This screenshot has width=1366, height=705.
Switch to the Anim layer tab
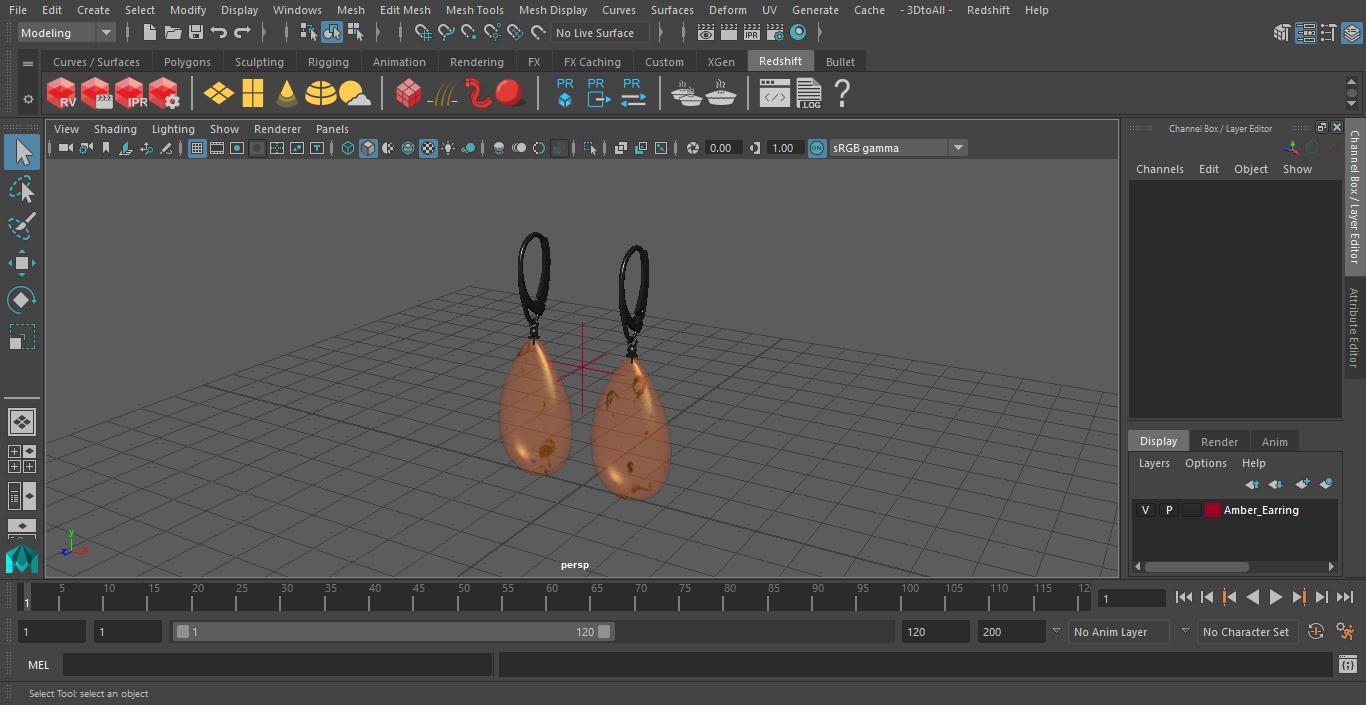1274,442
